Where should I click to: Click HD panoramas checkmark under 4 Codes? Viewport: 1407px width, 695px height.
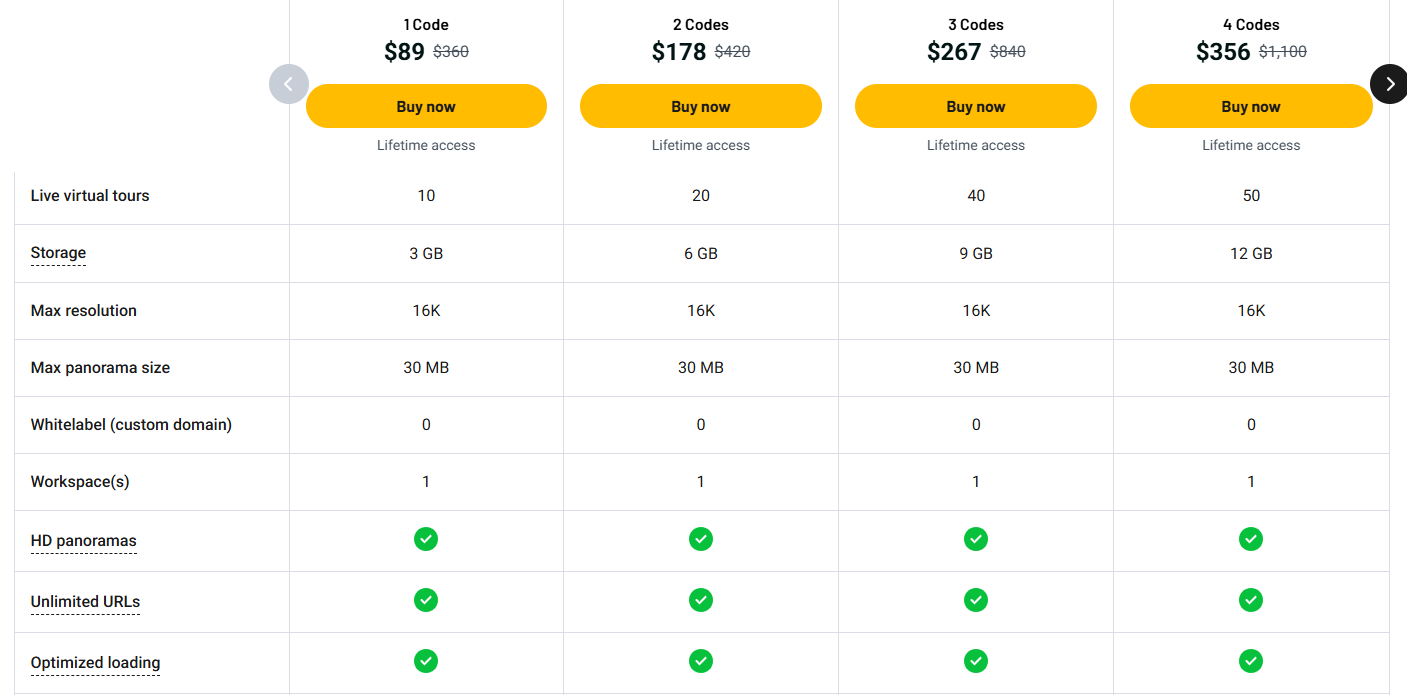[1251, 539]
